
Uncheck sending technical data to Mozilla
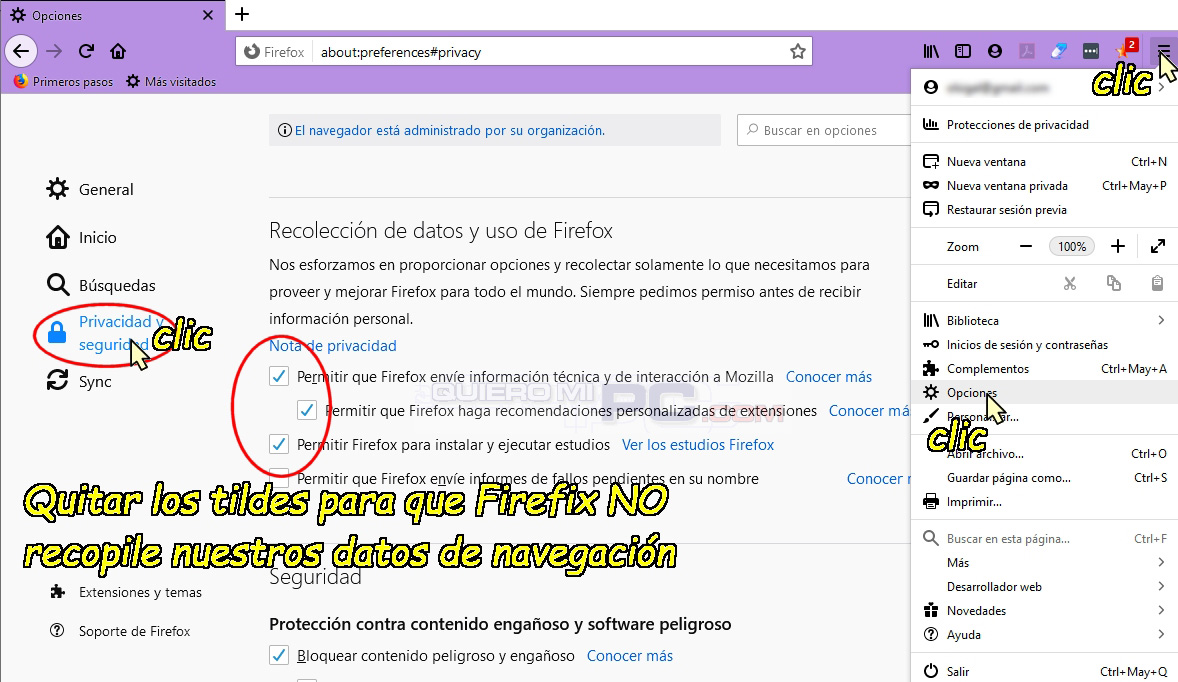[x=279, y=376]
